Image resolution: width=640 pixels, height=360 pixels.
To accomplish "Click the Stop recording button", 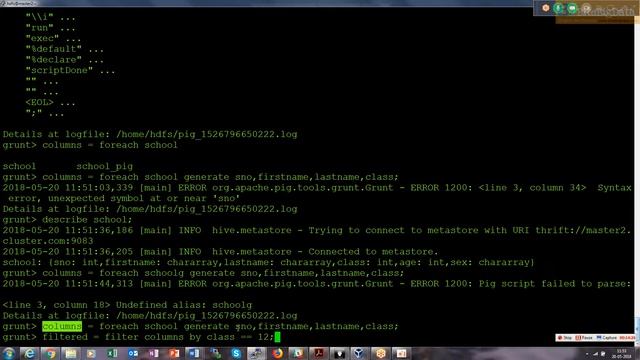I will click(x=565, y=338).
